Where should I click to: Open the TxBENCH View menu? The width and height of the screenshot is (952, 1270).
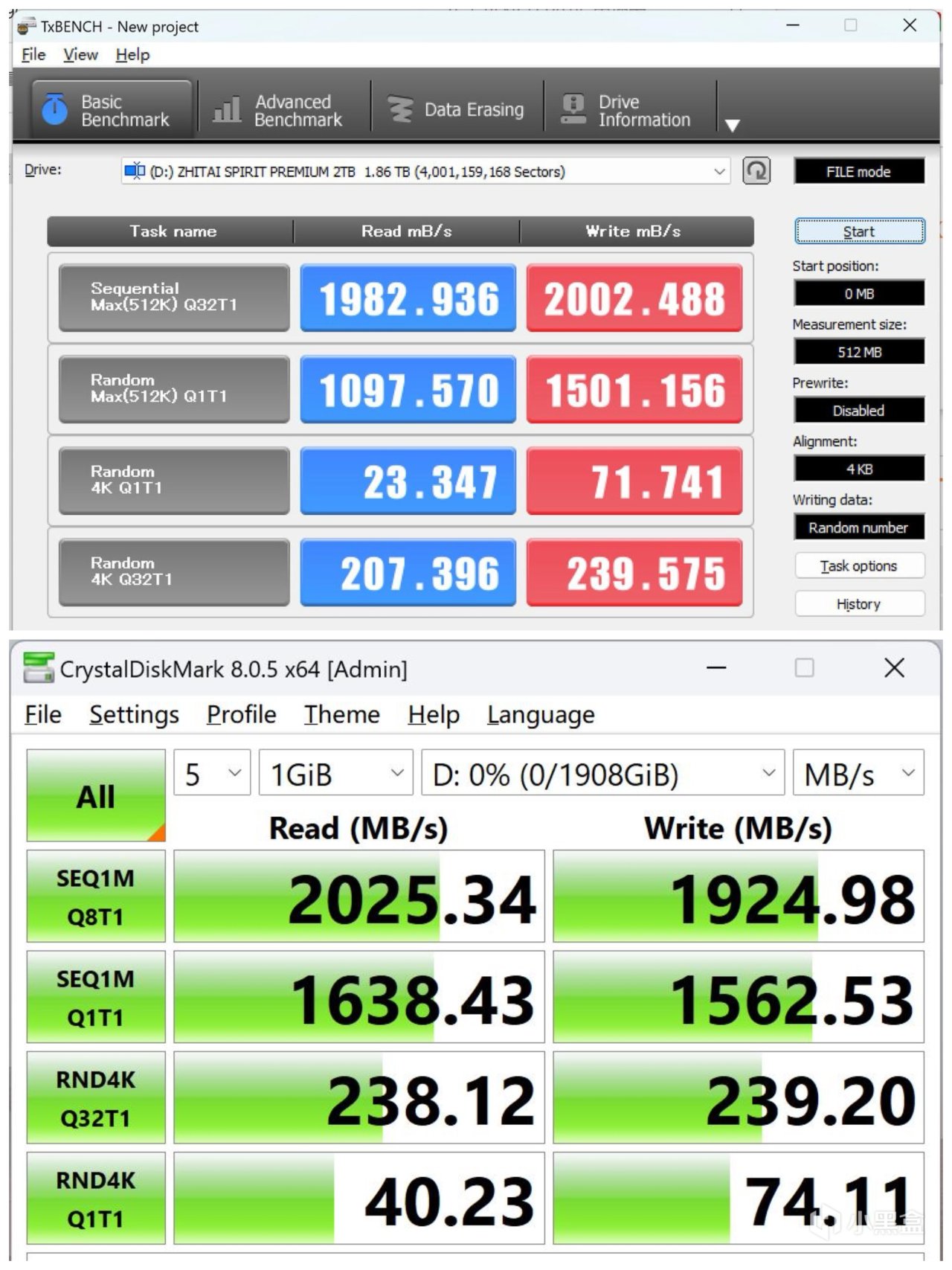tap(80, 55)
